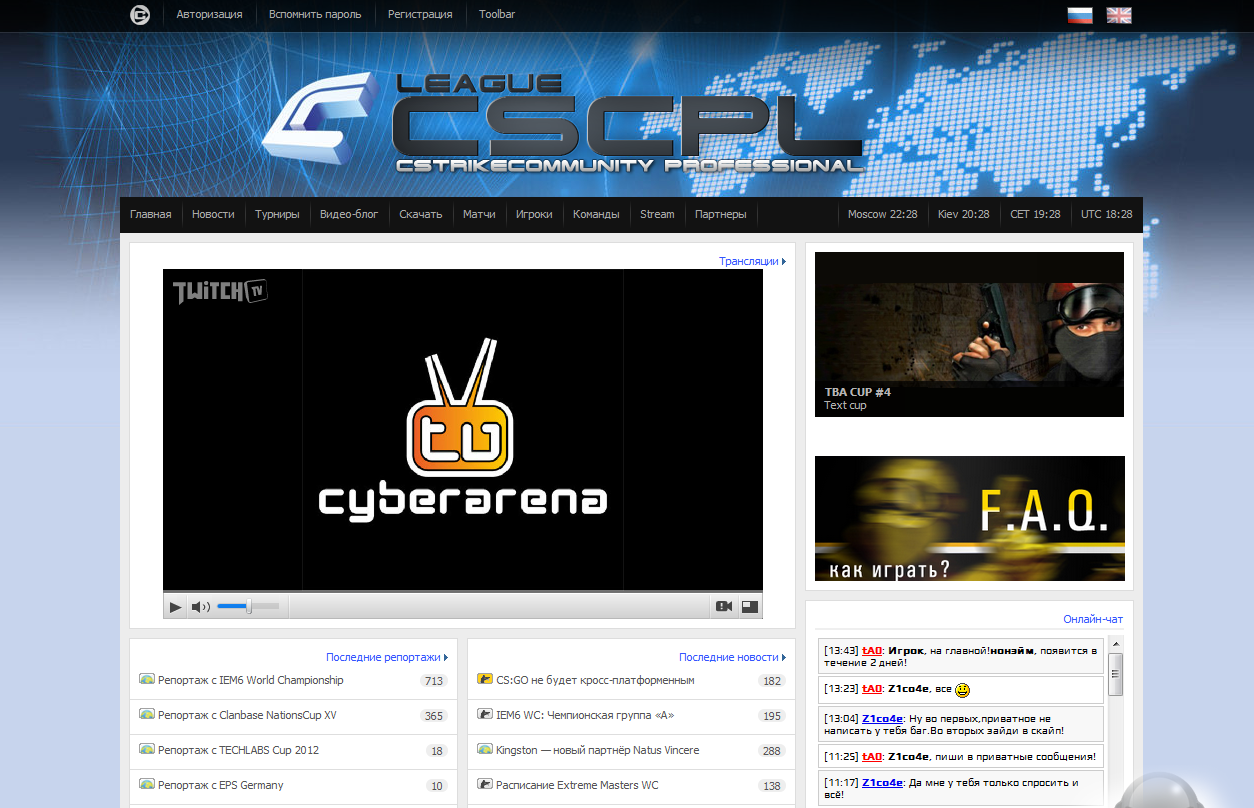The height and width of the screenshot is (808, 1254).
Task: Click the UTC 18:28 clock
Action: (1107, 214)
